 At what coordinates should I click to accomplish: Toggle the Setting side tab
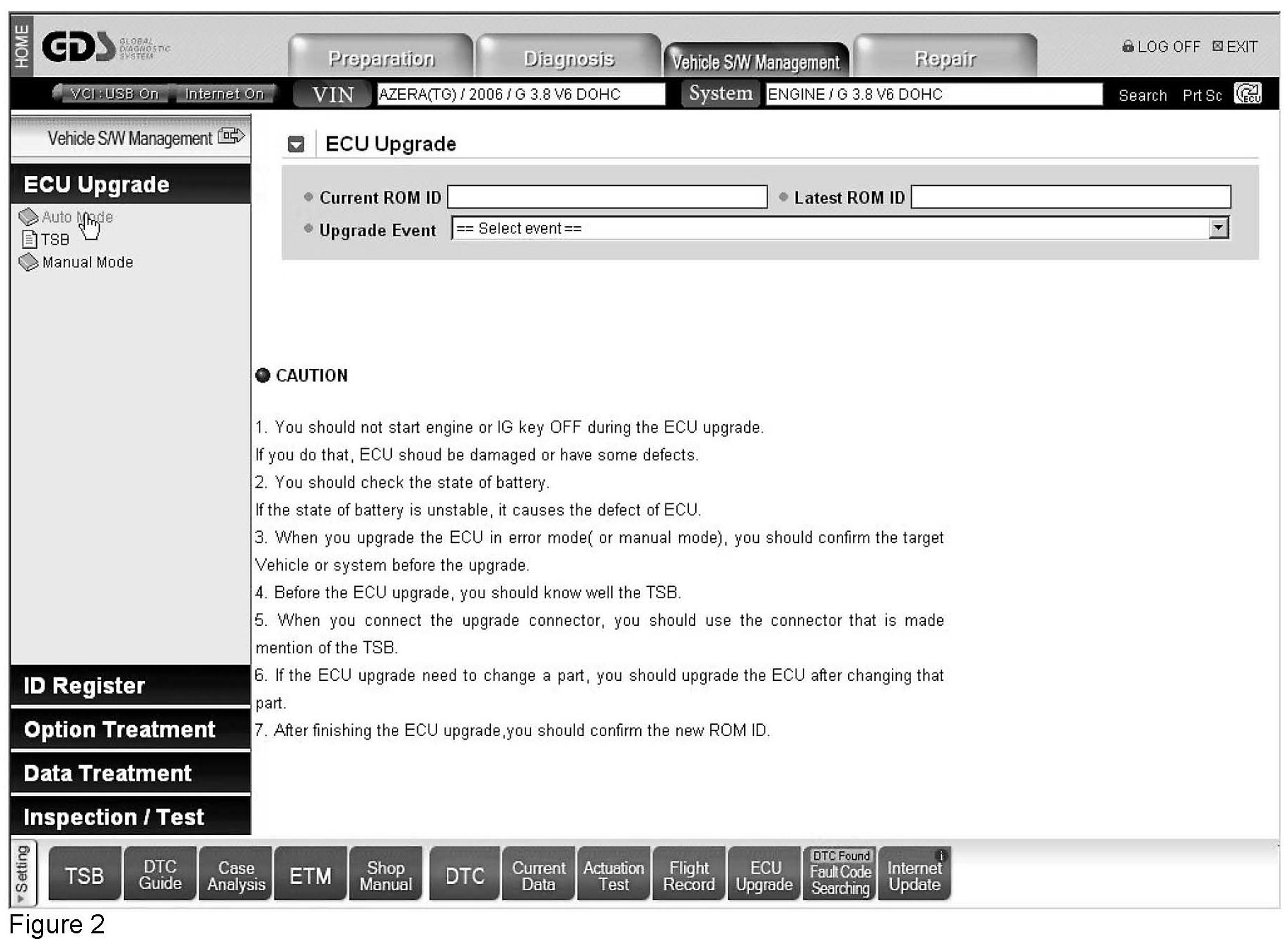coord(22,873)
